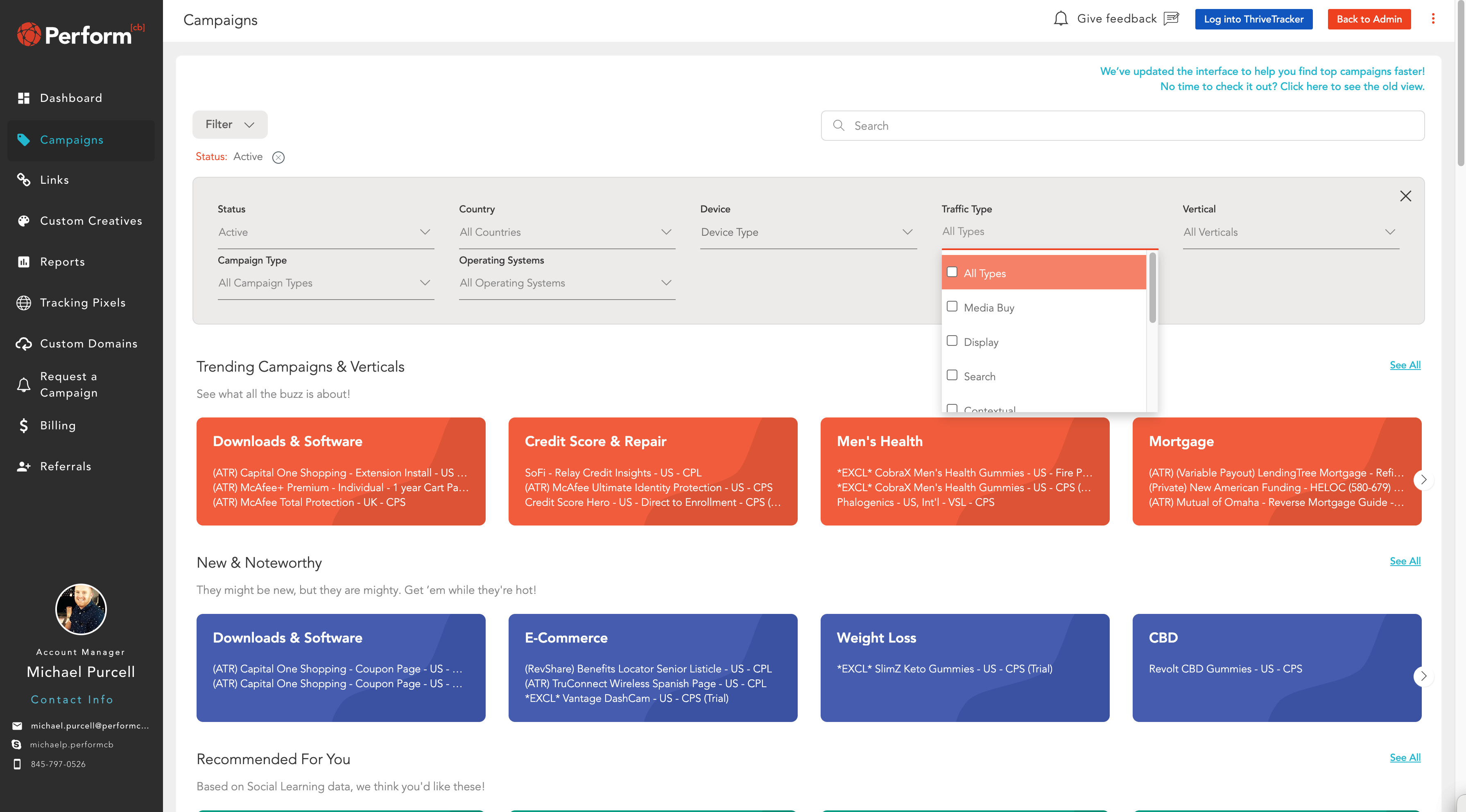Click the Perform logo
This screenshot has width=1466, height=812.
[x=80, y=35]
